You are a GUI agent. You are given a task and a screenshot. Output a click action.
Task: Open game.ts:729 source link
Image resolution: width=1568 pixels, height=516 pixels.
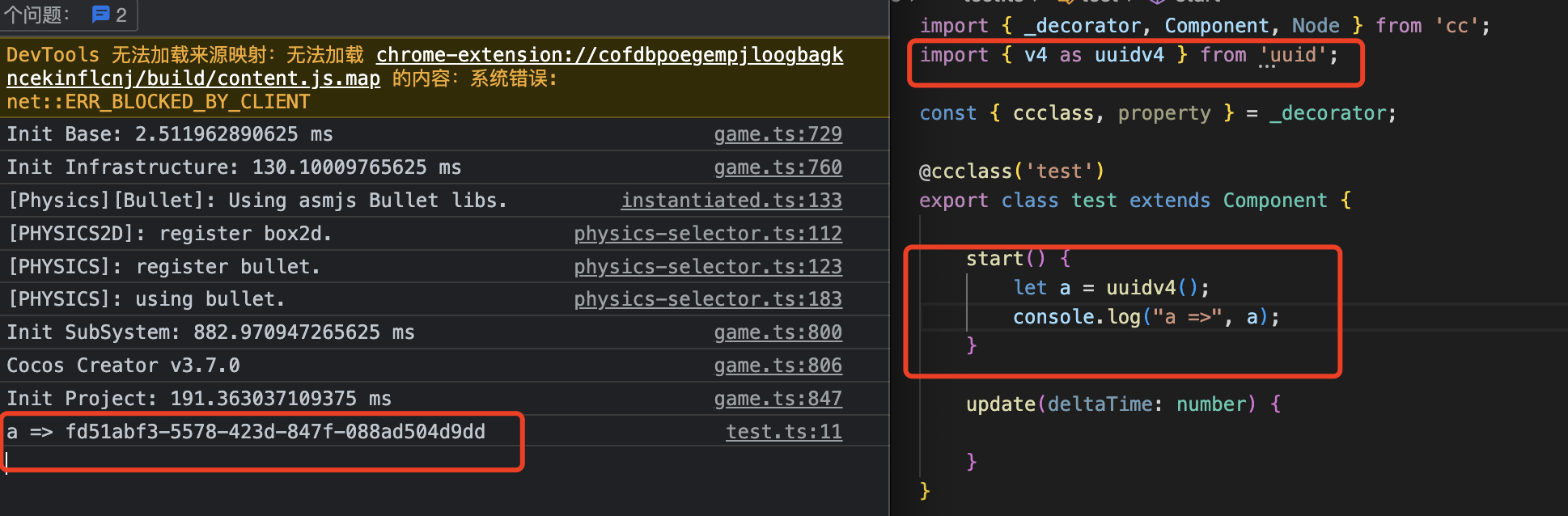tap(777, 134)
